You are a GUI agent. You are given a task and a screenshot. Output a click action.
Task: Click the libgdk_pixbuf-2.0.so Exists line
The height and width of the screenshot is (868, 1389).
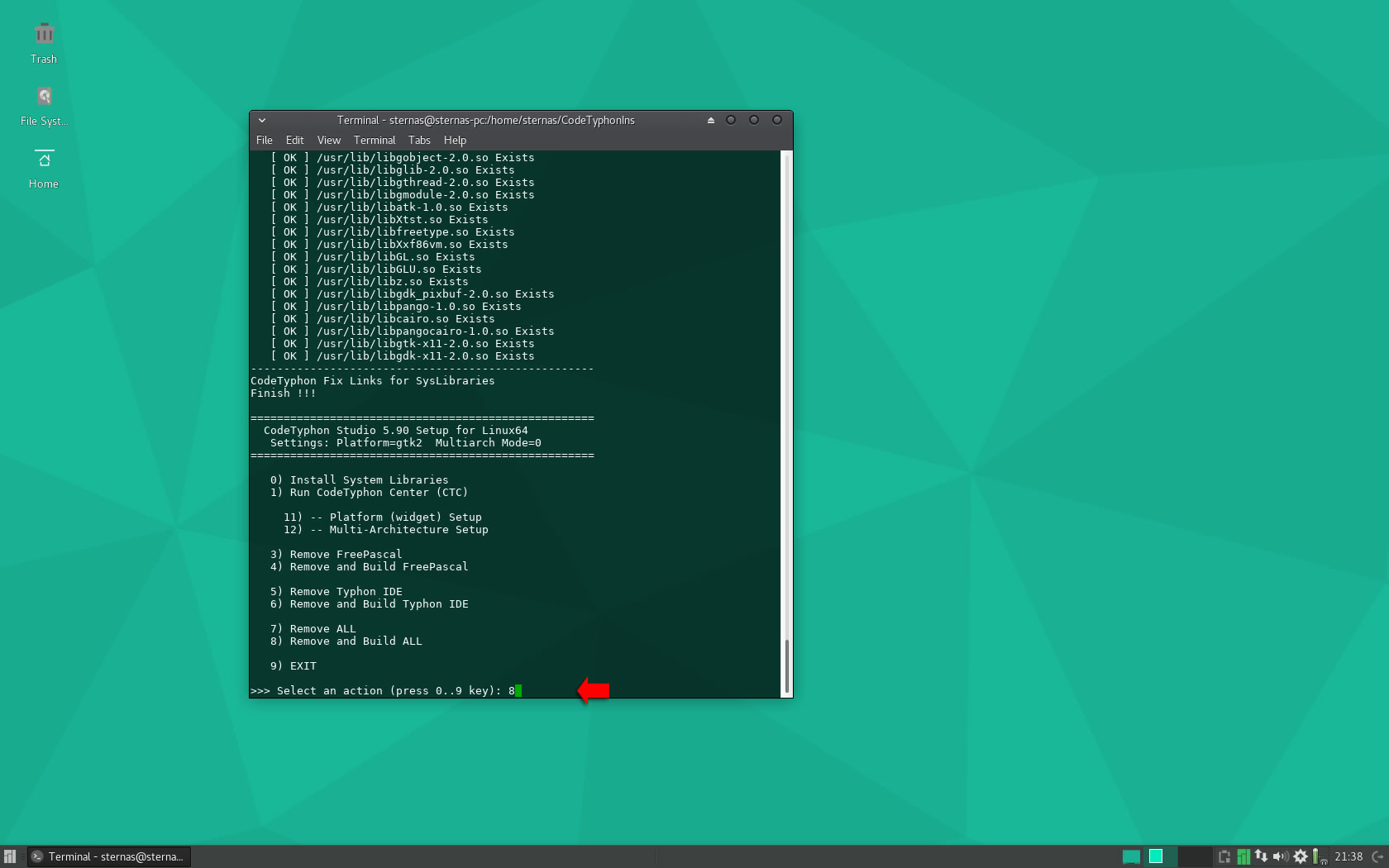tap(413, 294)
